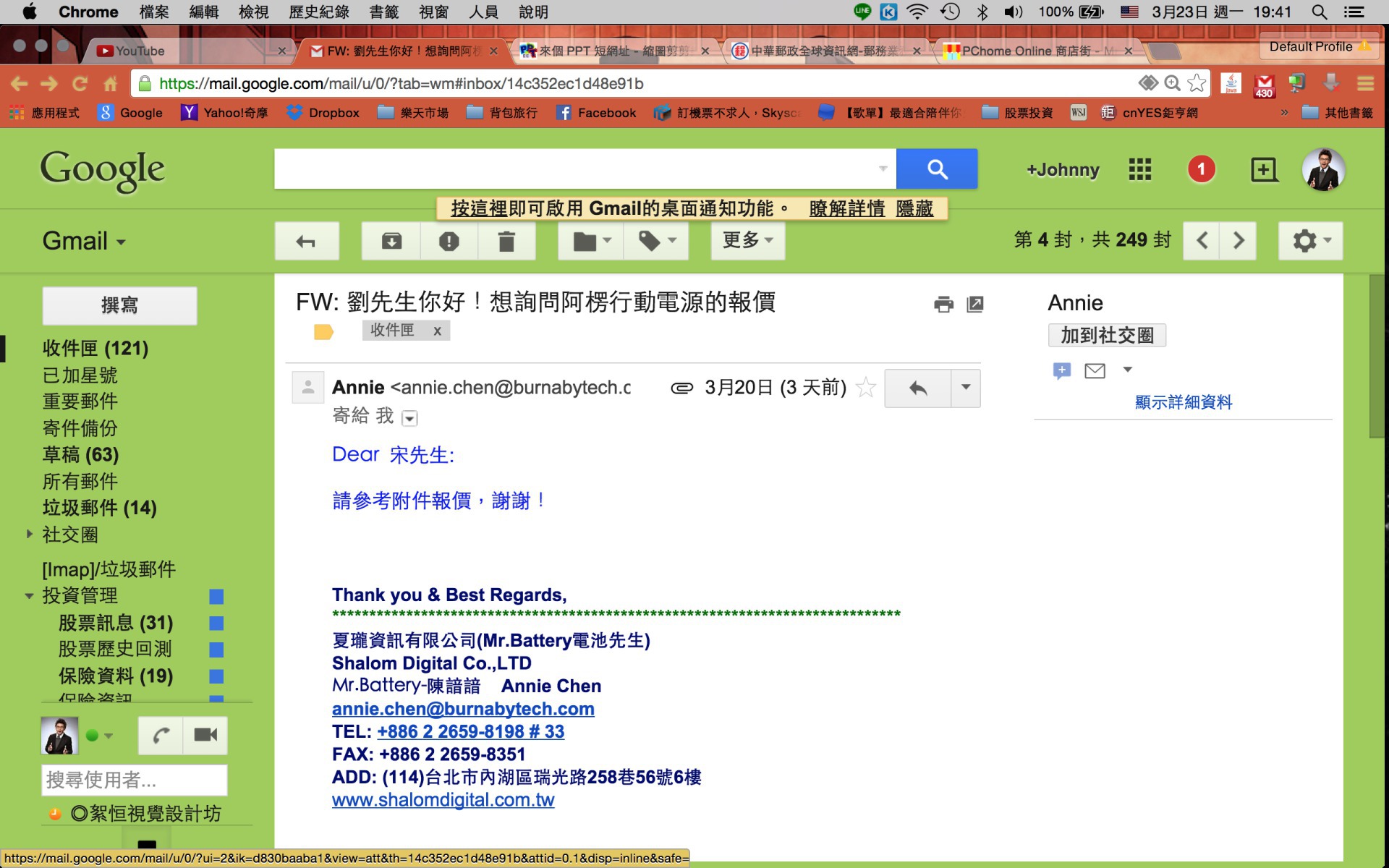
Task: Toggle the yellow importance marker
Action: [x=323, y=332]
